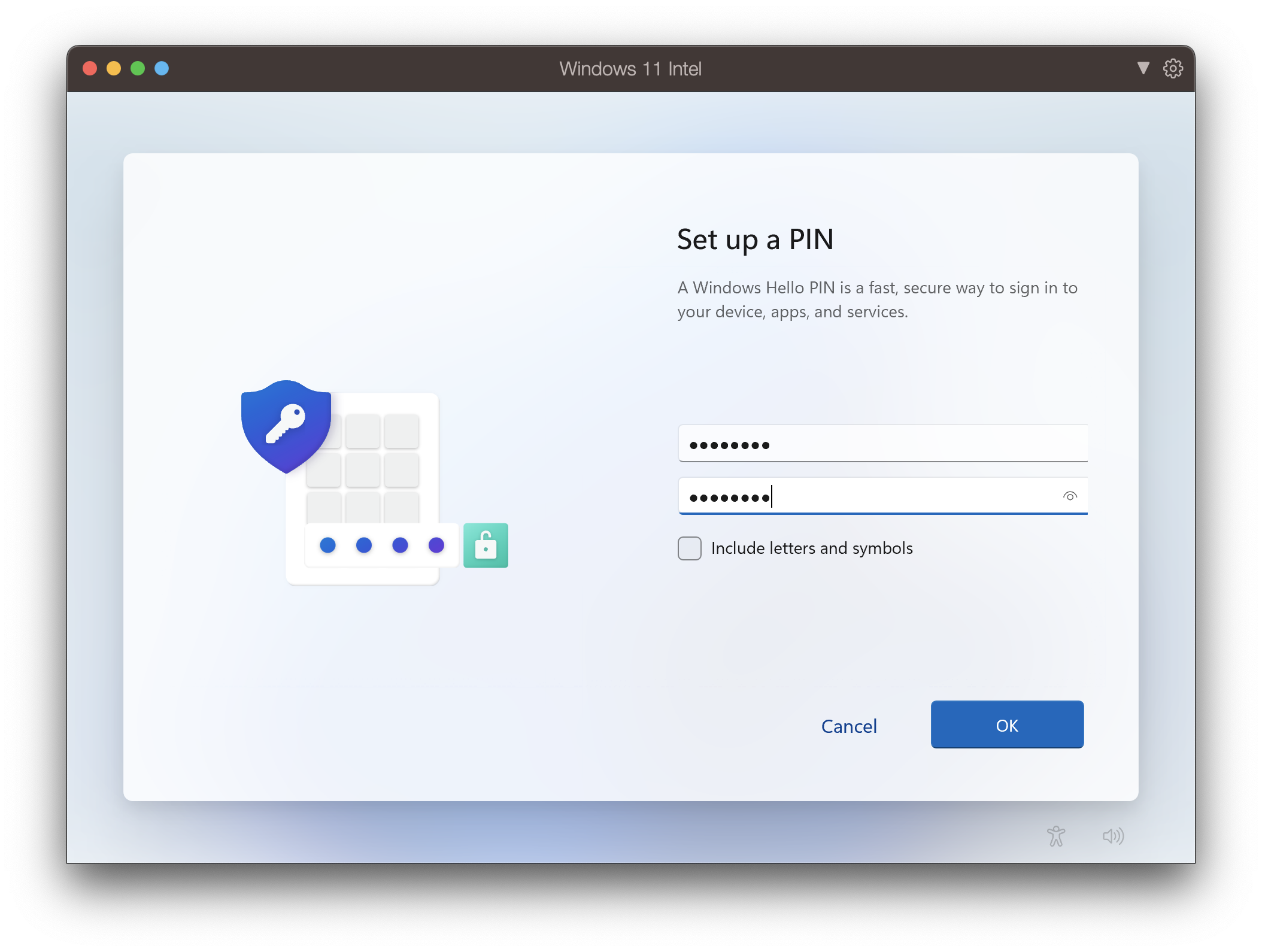Click the Include letters and symbols label
This screenshot has height=952, width=1262.
812,548
